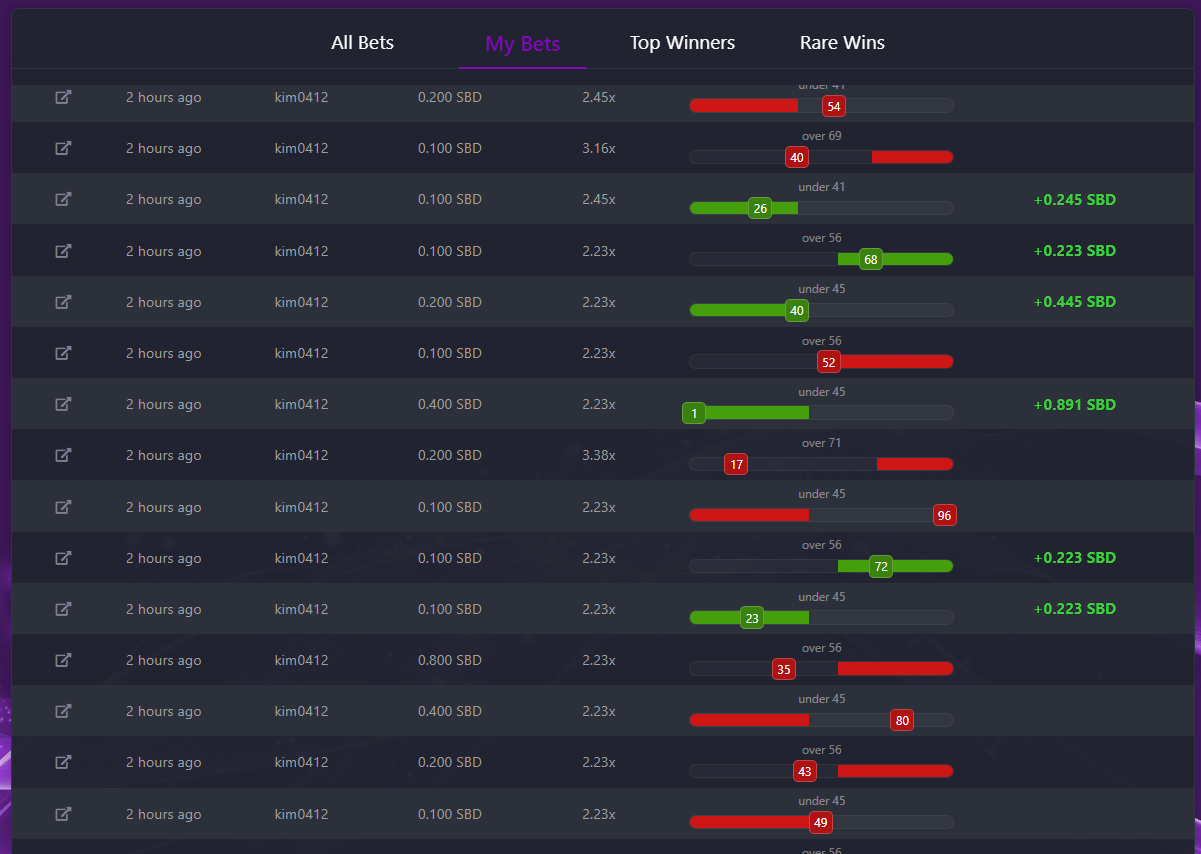Click the 3.38x multiplier
1201x854 pixels.
coord(598,455)
